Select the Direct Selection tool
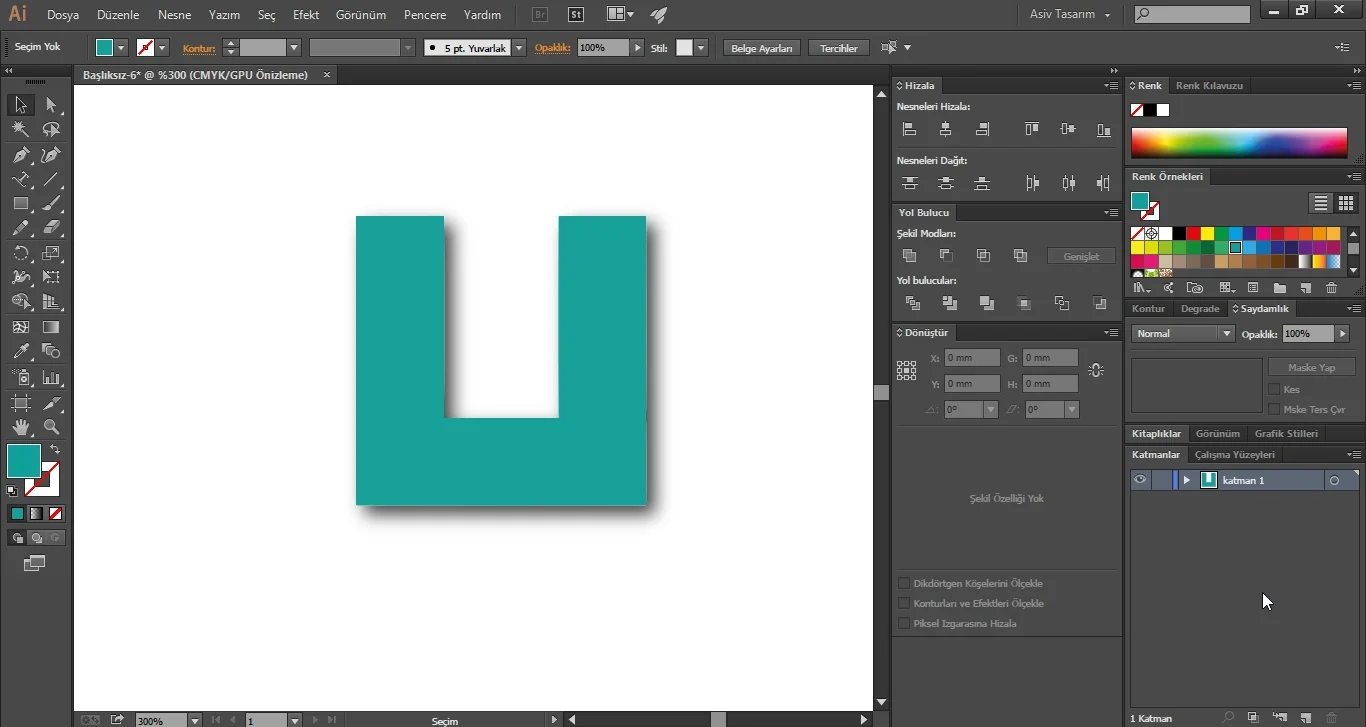This screenshot has width=1366, height=727. (51, 105)
